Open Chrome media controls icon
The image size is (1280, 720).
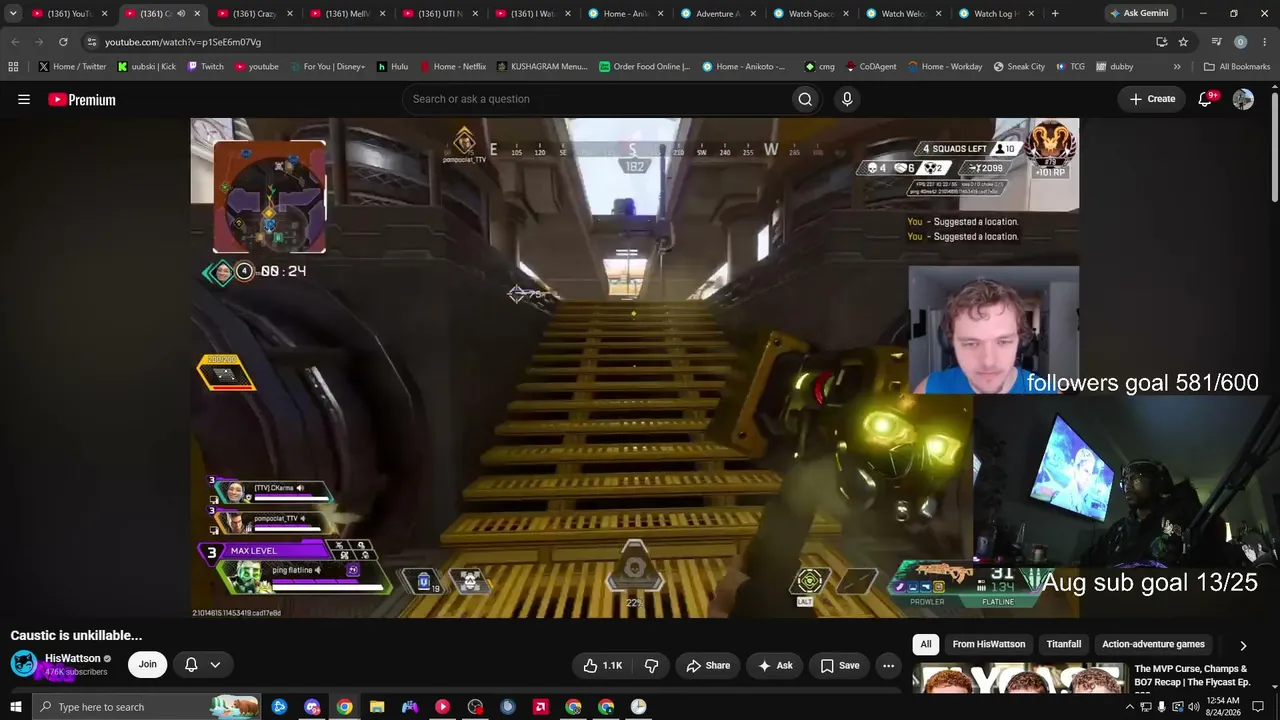(1216, 42)
